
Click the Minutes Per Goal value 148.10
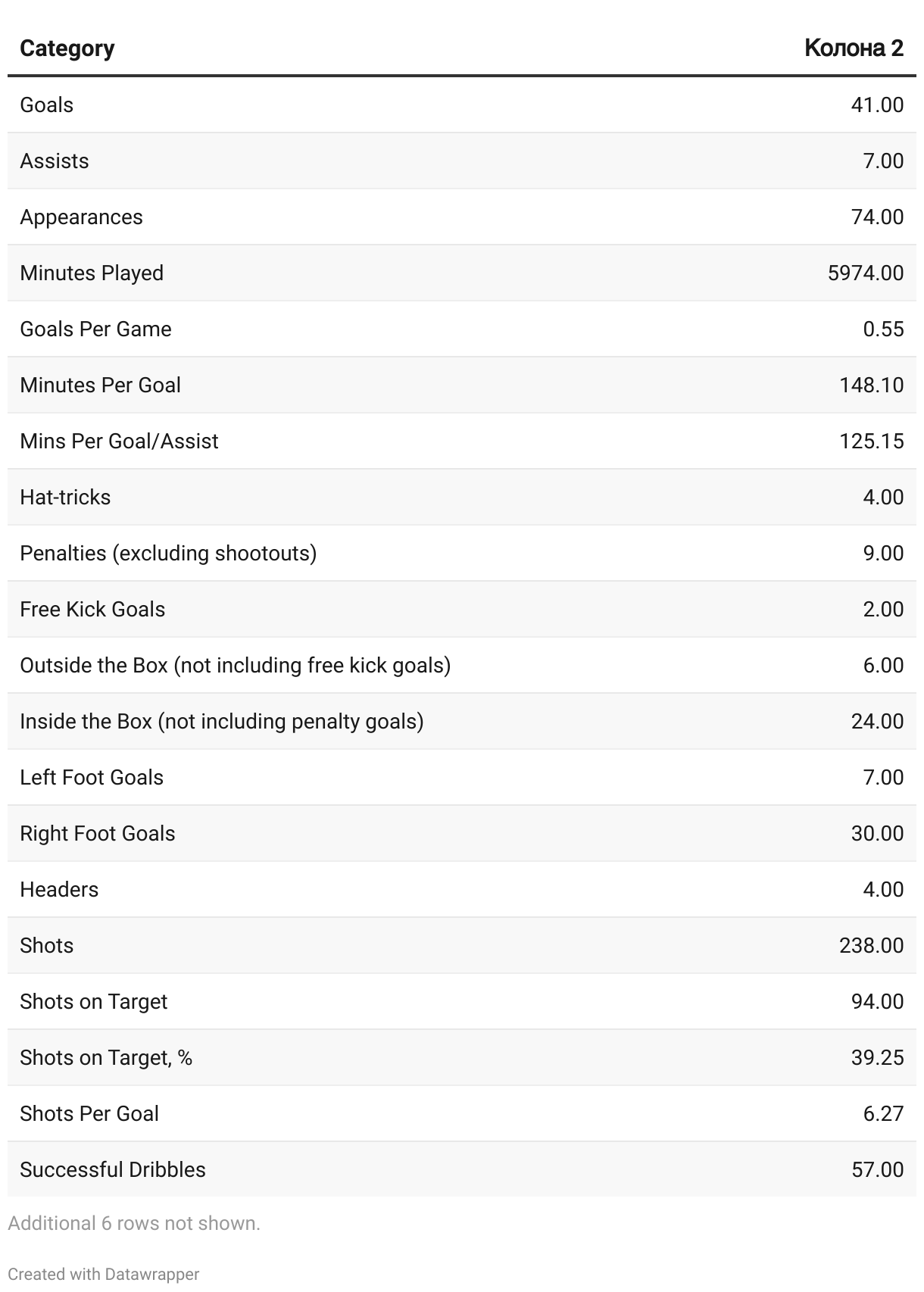[x=871, y=385]
